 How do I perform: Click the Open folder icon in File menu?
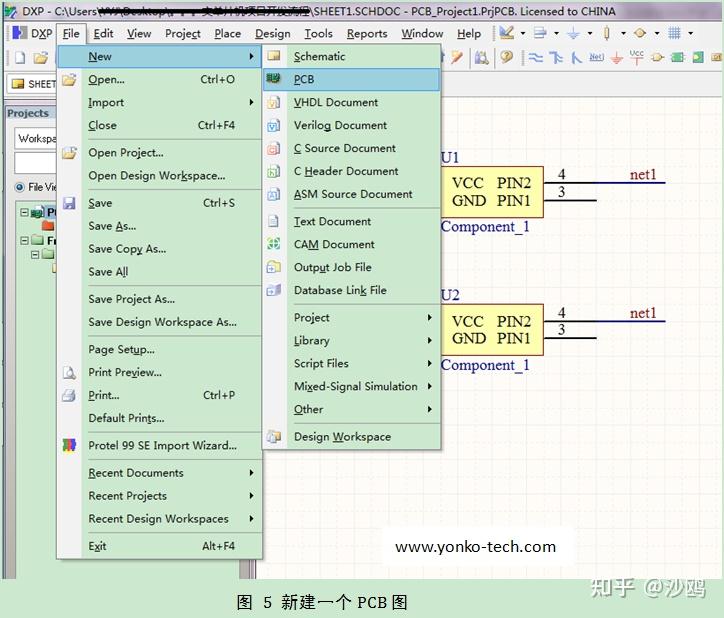pos(69,79)
